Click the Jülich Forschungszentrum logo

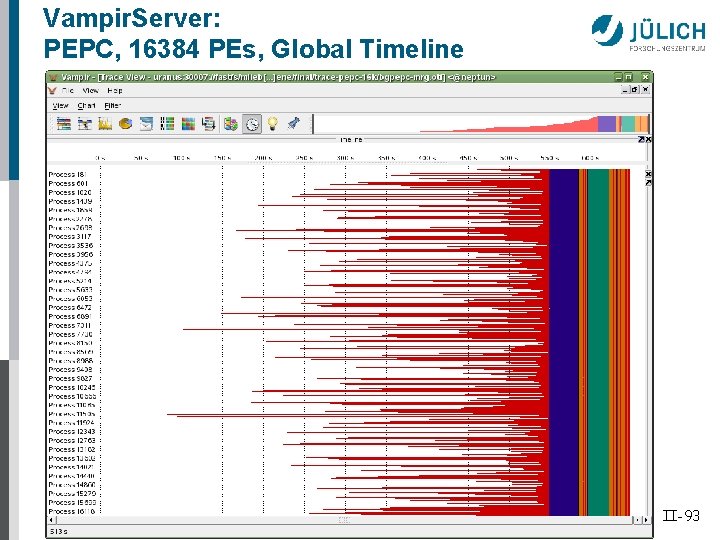[x=648, y=33]
